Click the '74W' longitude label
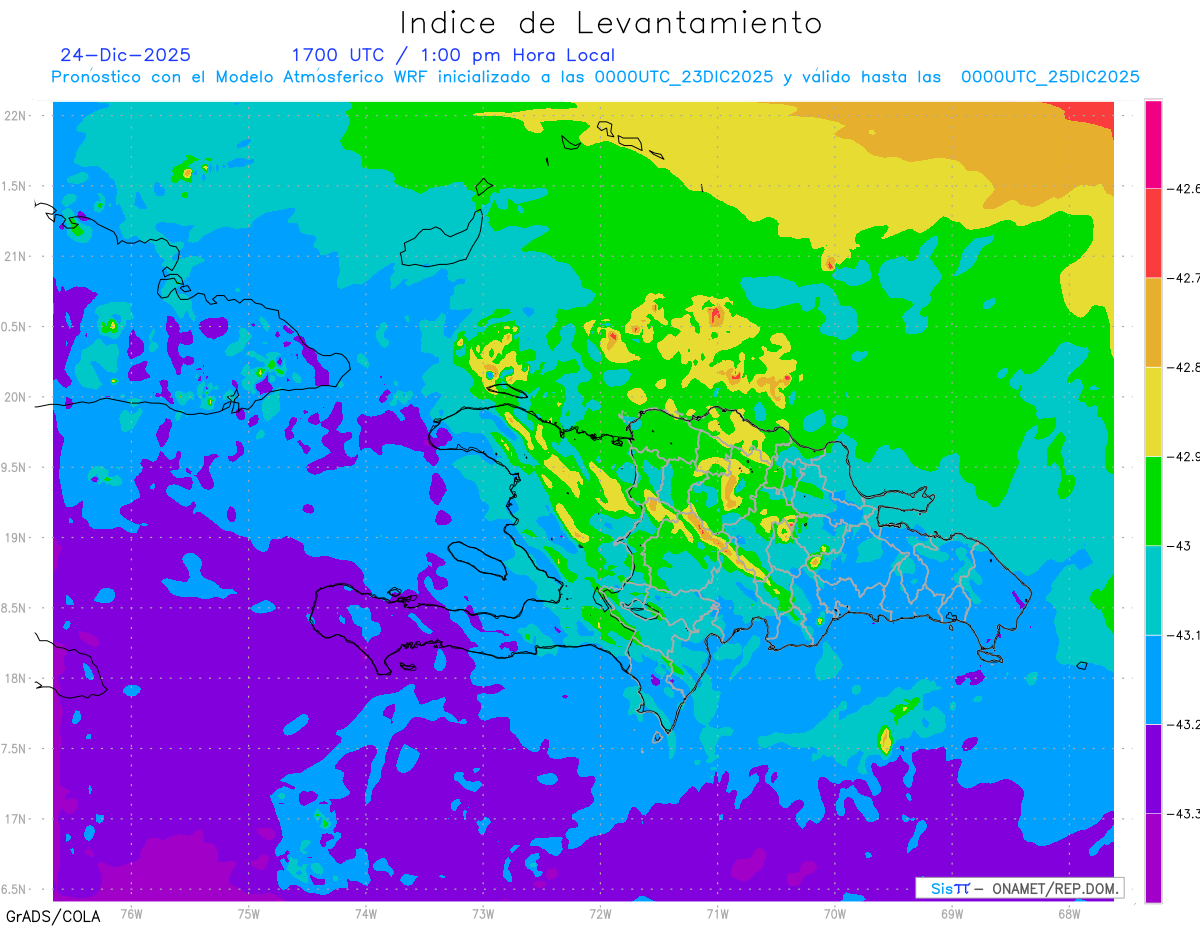Image resolution: width=1200 pixels, height=927 pixels. [x=366, y=913]
